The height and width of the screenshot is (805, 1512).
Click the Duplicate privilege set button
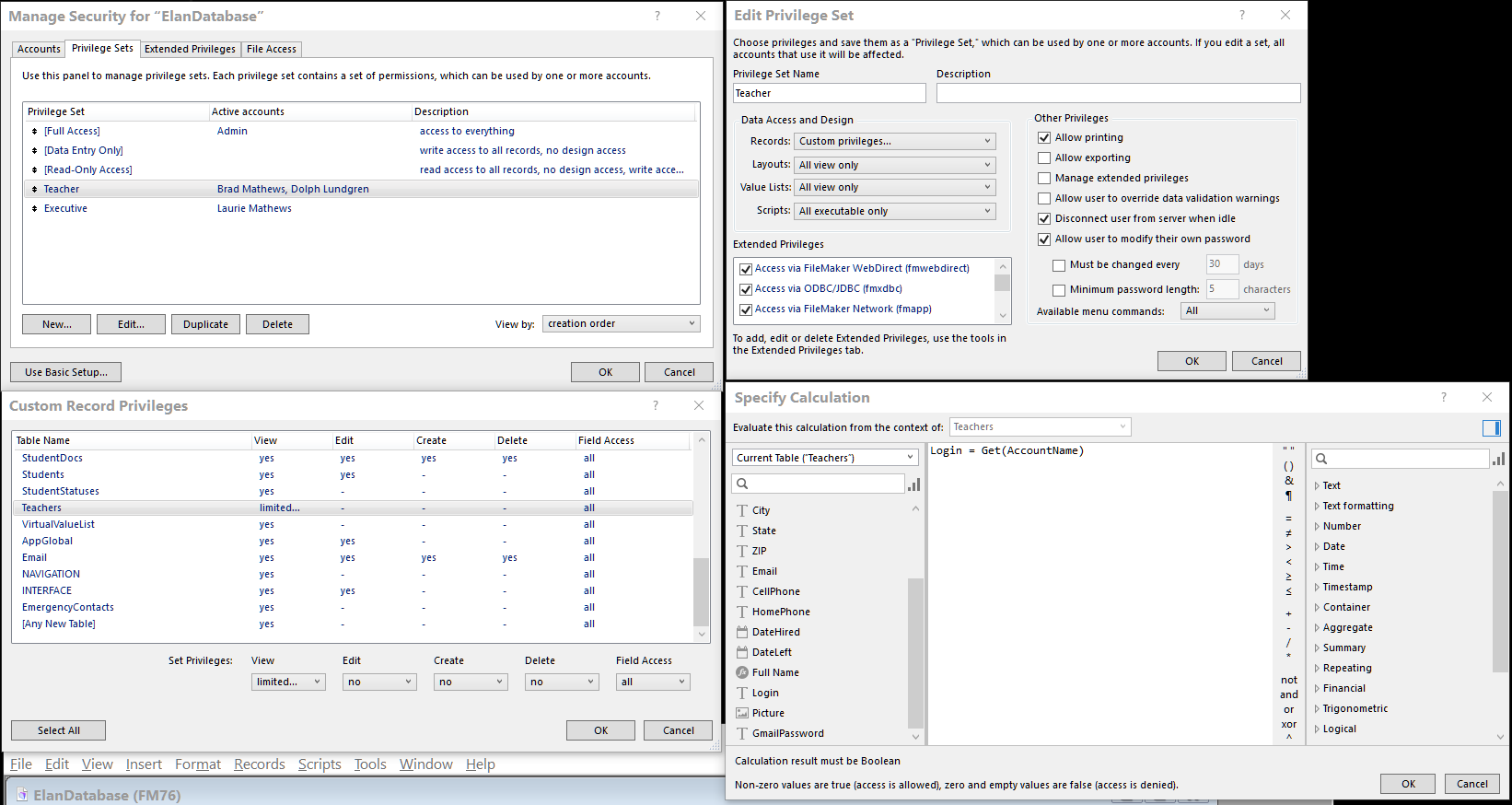(x=205, y=324)
